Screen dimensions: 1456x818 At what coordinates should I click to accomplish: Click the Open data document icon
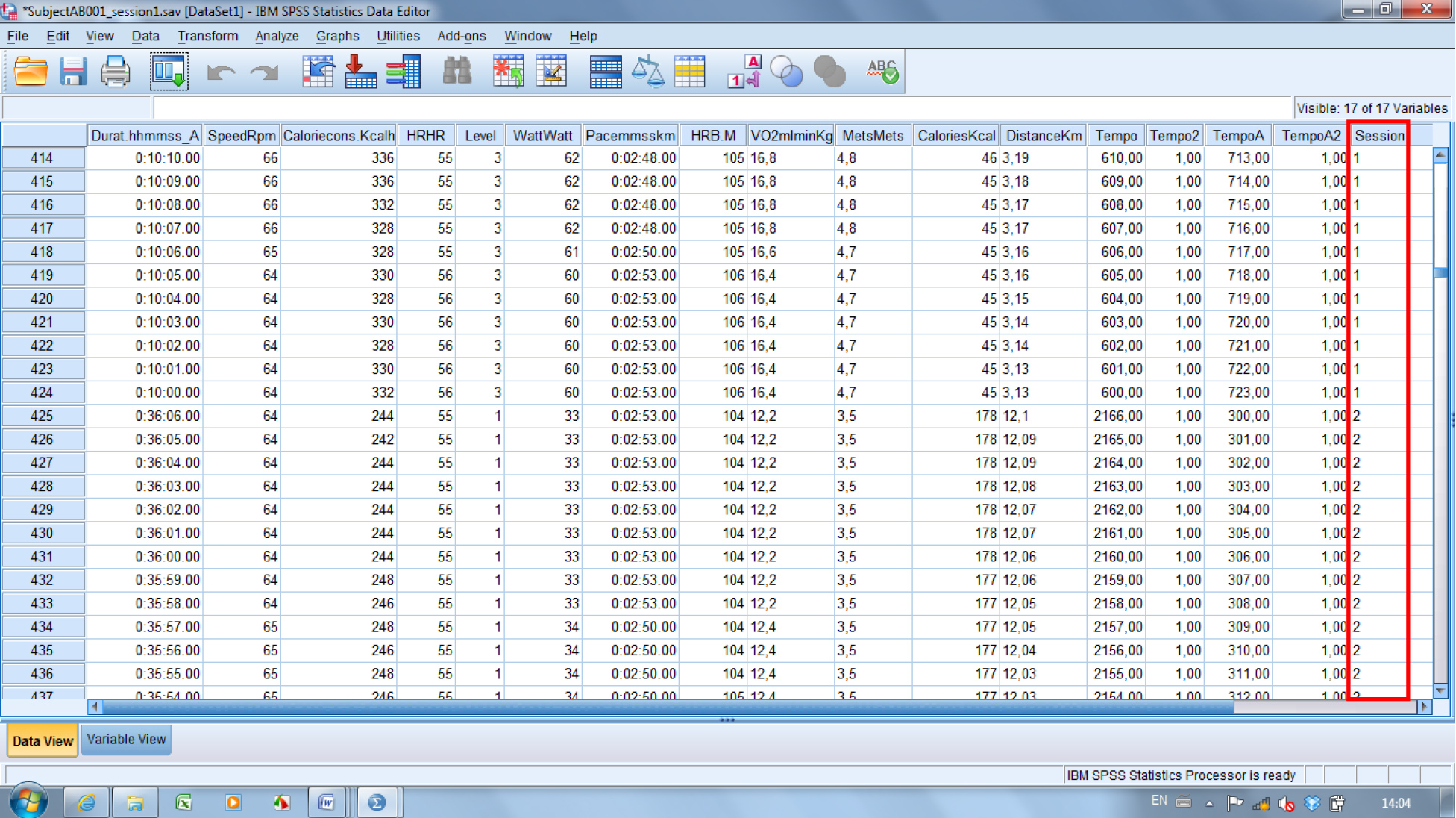[x=31, y=72]
